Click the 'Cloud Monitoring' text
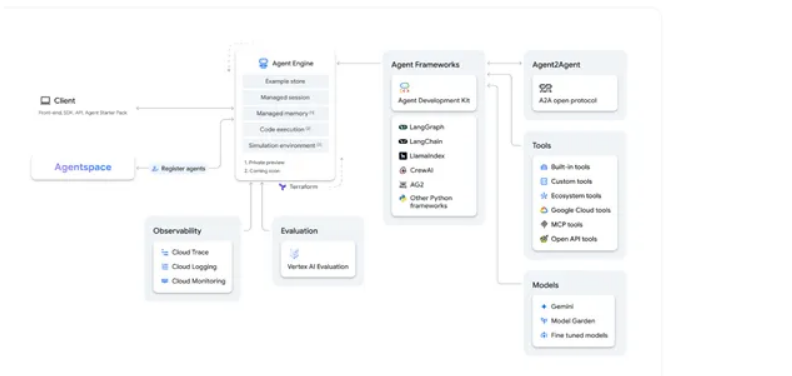Image resolution: width=792 pixels, height=376 pixels. (x=199, y=281)
